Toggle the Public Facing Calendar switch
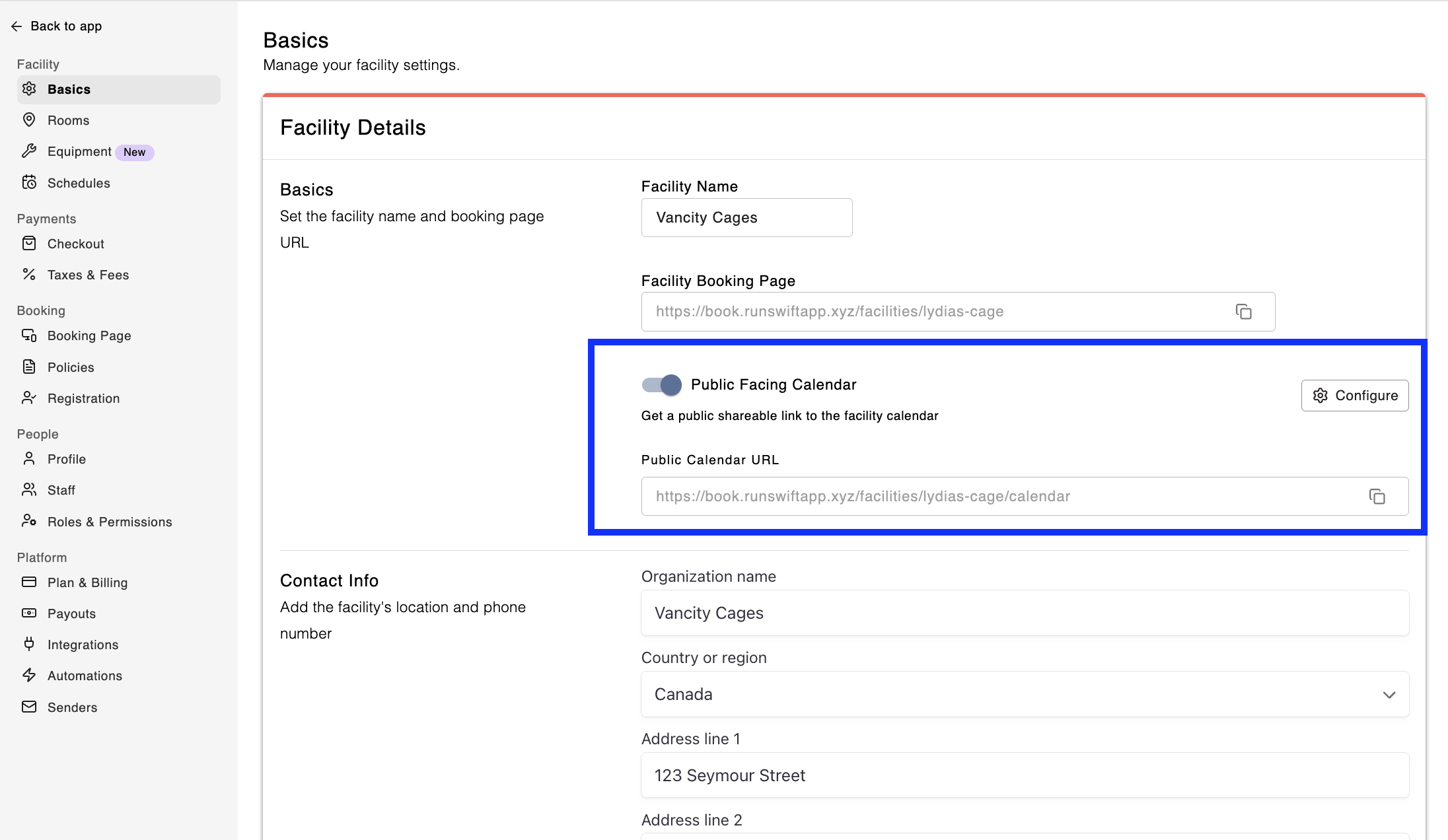 [x=661, y=384]
